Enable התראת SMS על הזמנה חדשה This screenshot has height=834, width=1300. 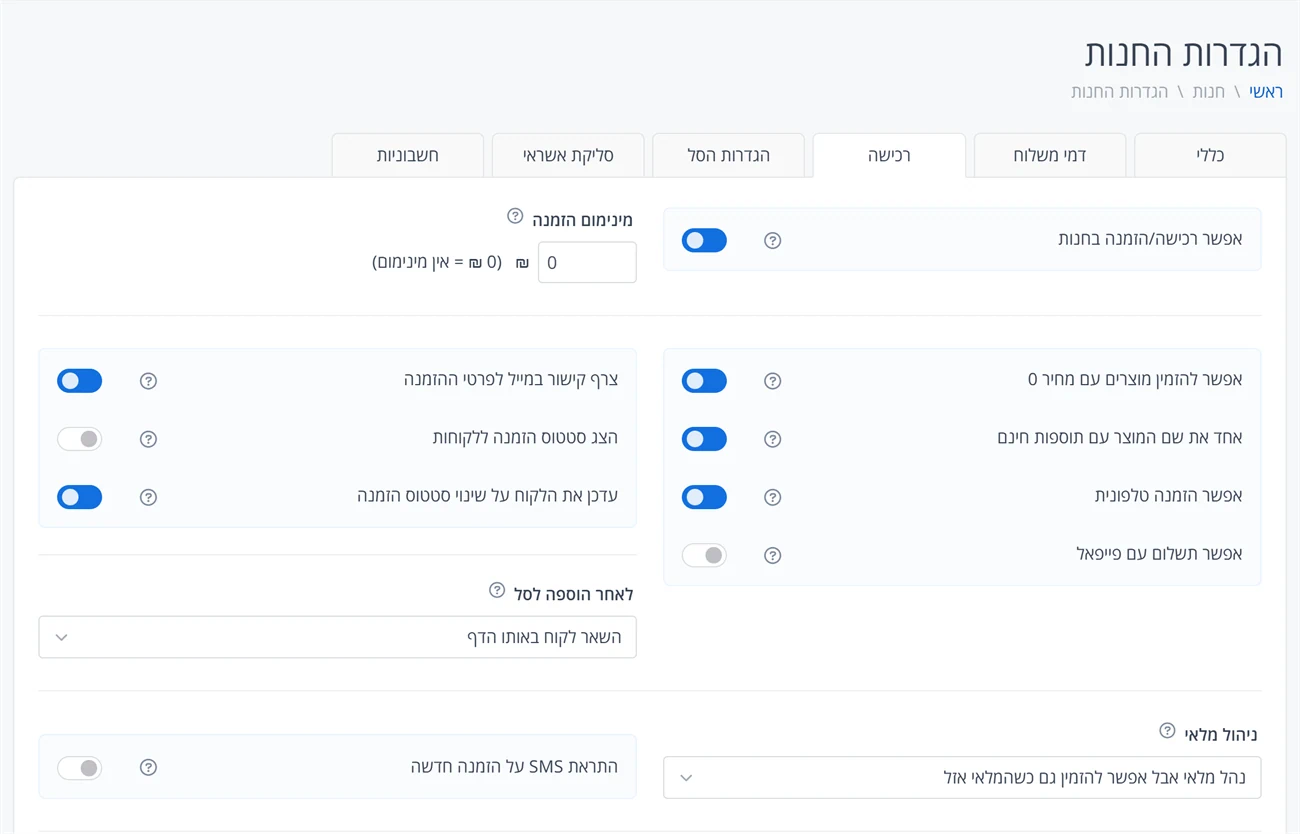tap(80, 767)
